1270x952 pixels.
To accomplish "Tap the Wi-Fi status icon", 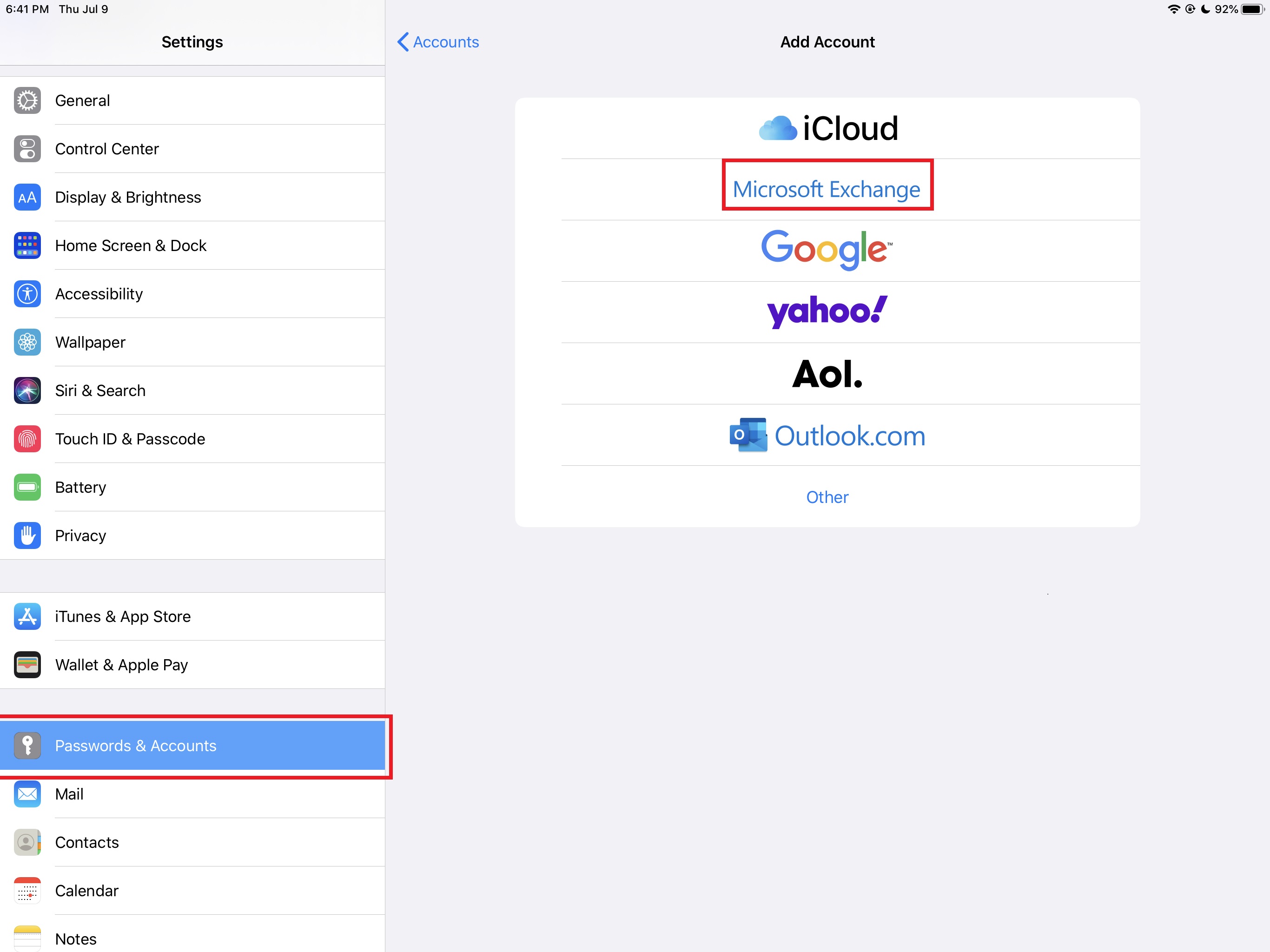I will coord(1174,9).
